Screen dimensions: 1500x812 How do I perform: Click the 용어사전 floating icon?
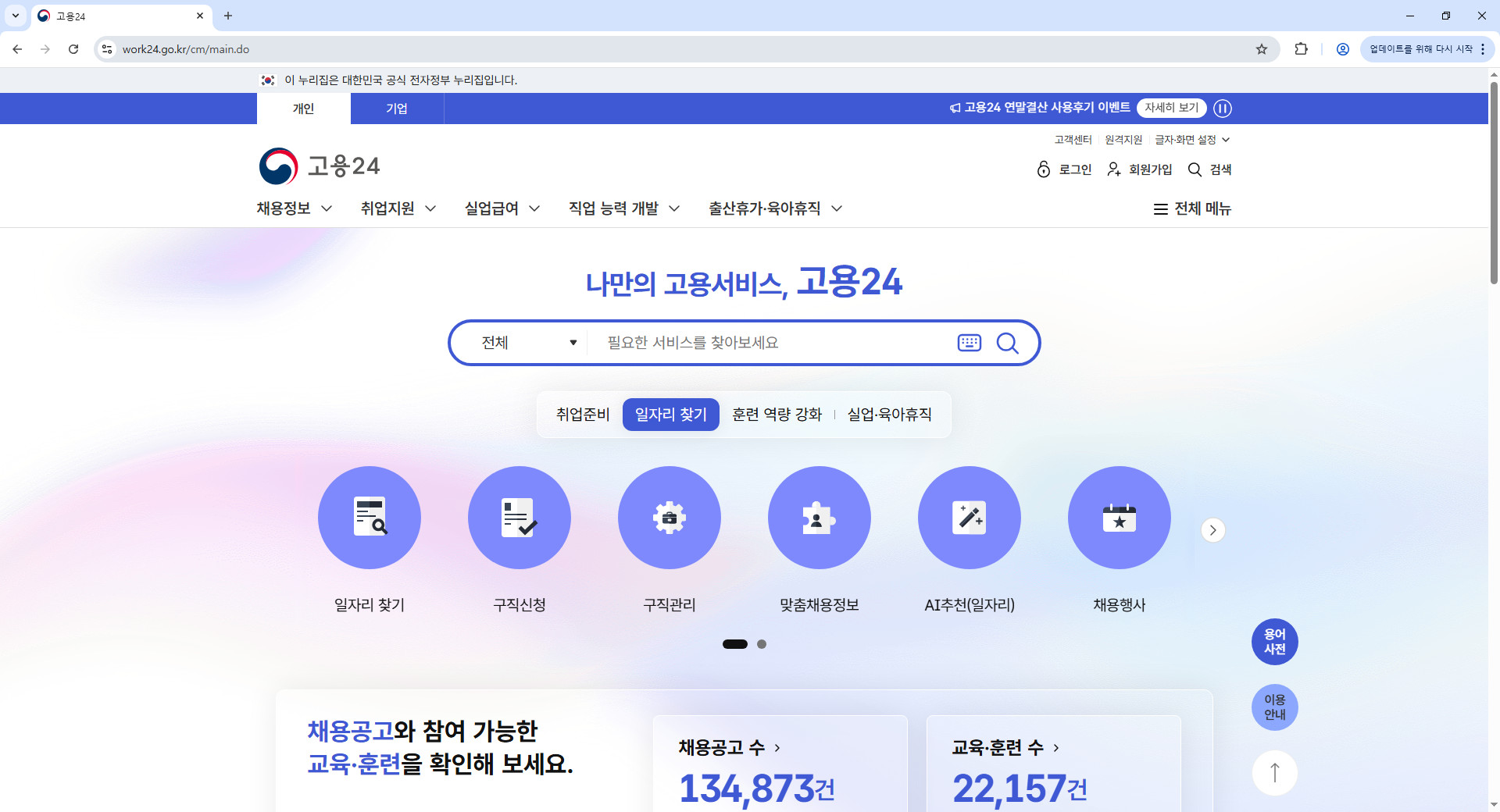click(x=1274, y=641)
